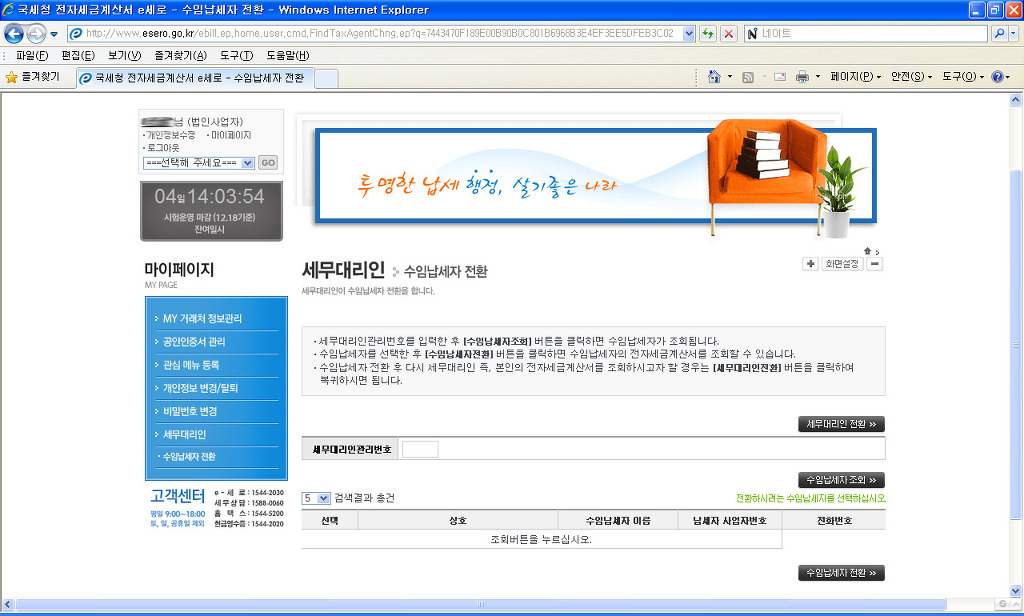
Task: Click the 세무대리인 전환 button
Action: 841,424
